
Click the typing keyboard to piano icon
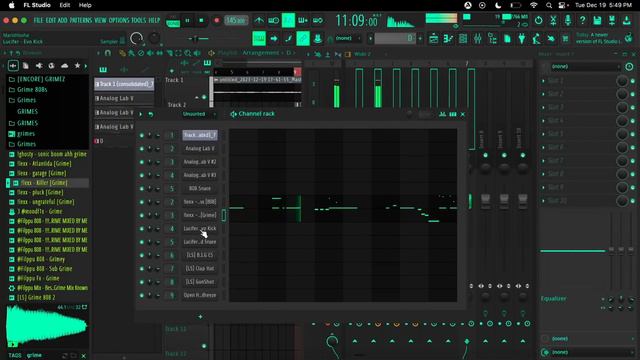(x=259, y=39)
